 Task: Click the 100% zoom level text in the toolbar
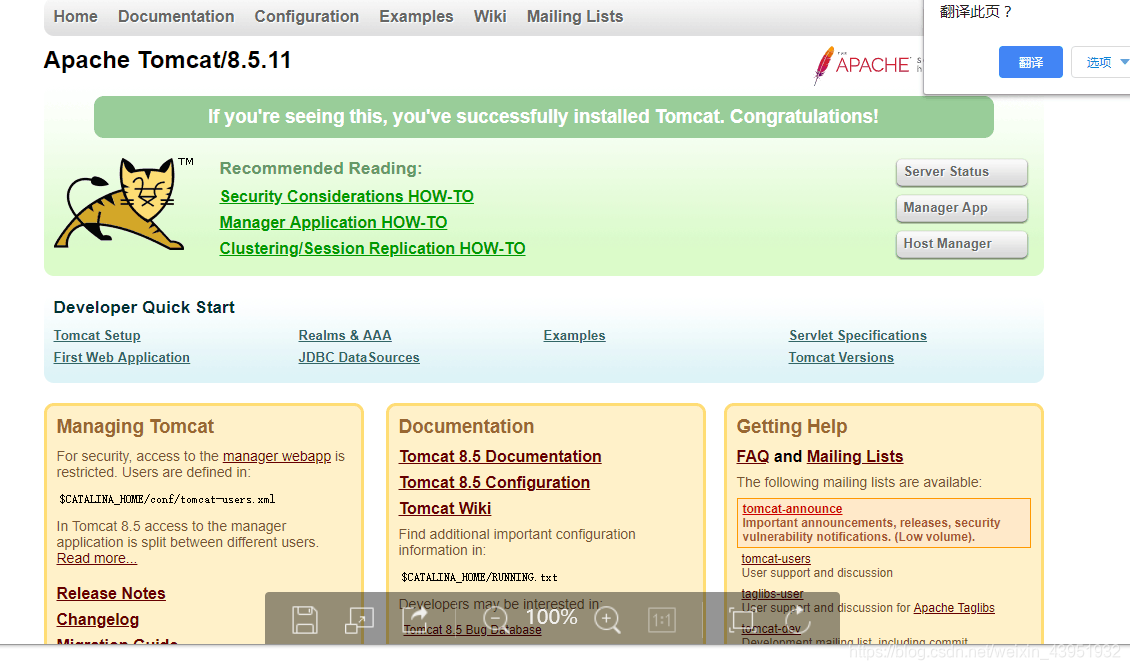[551, 617]
